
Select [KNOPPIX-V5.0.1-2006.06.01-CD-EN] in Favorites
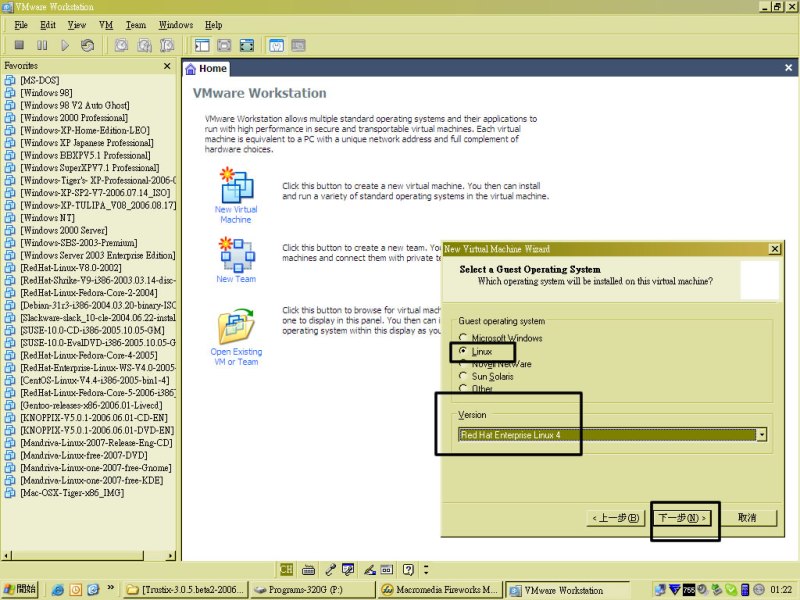(x=94, y=418)
